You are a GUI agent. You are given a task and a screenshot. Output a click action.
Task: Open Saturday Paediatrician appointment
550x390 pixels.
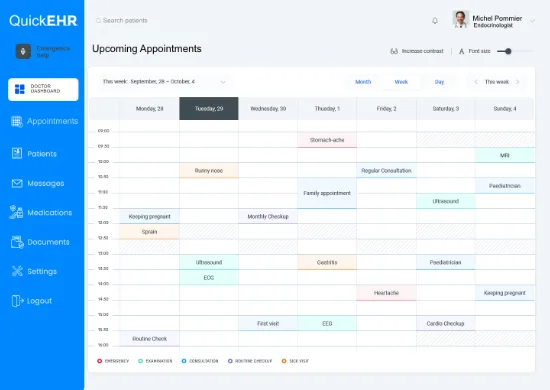(445, 262)
